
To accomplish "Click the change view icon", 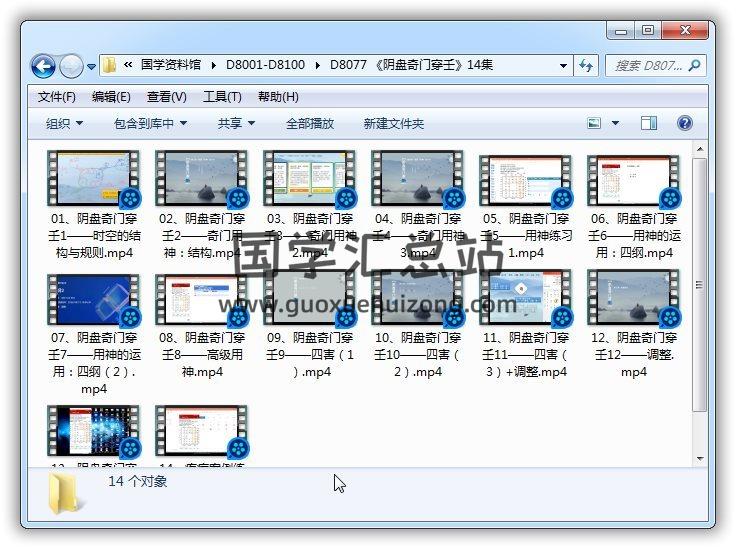I will (595, 123).
